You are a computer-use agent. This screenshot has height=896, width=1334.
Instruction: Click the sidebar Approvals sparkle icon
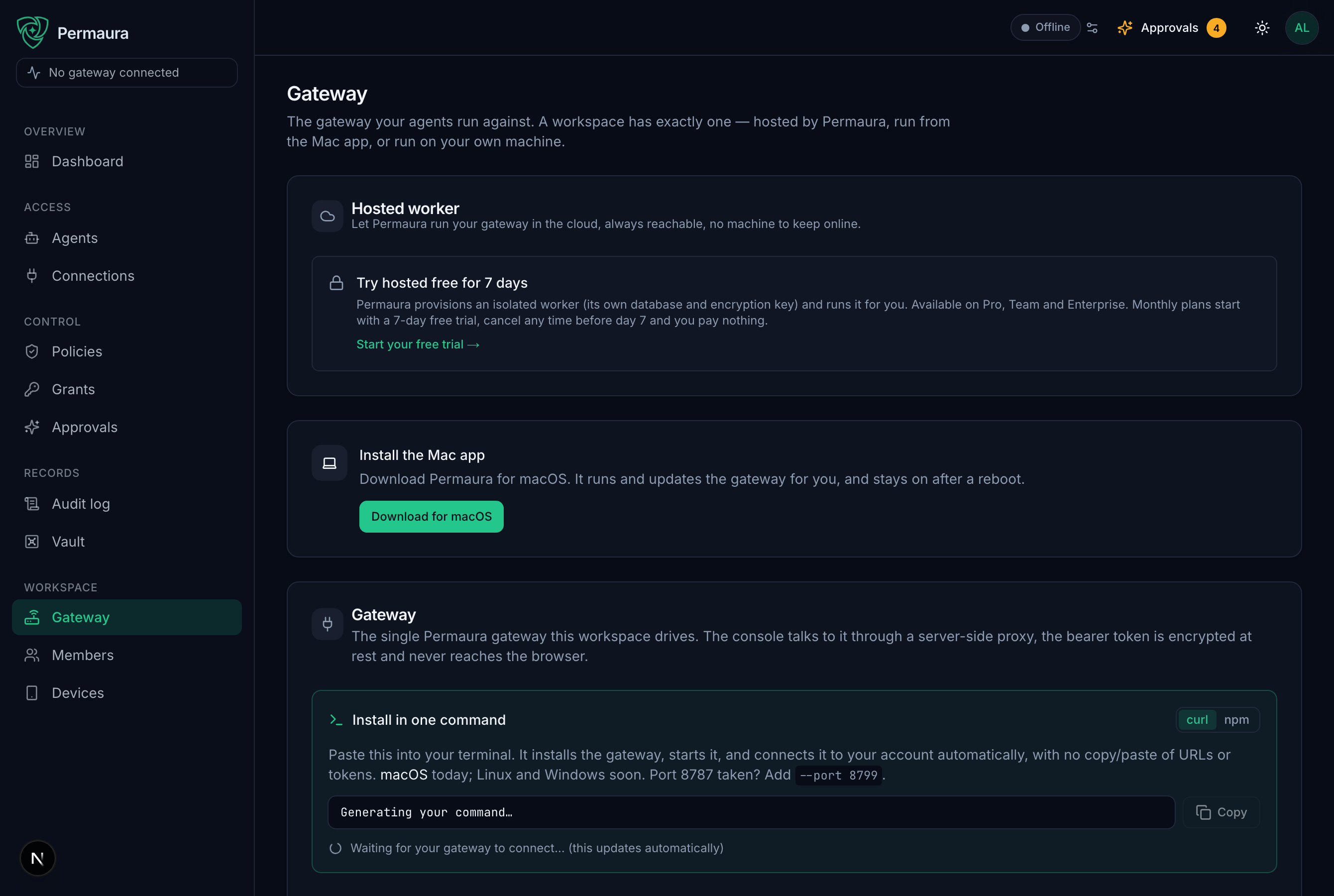click(x=32, y=427)
